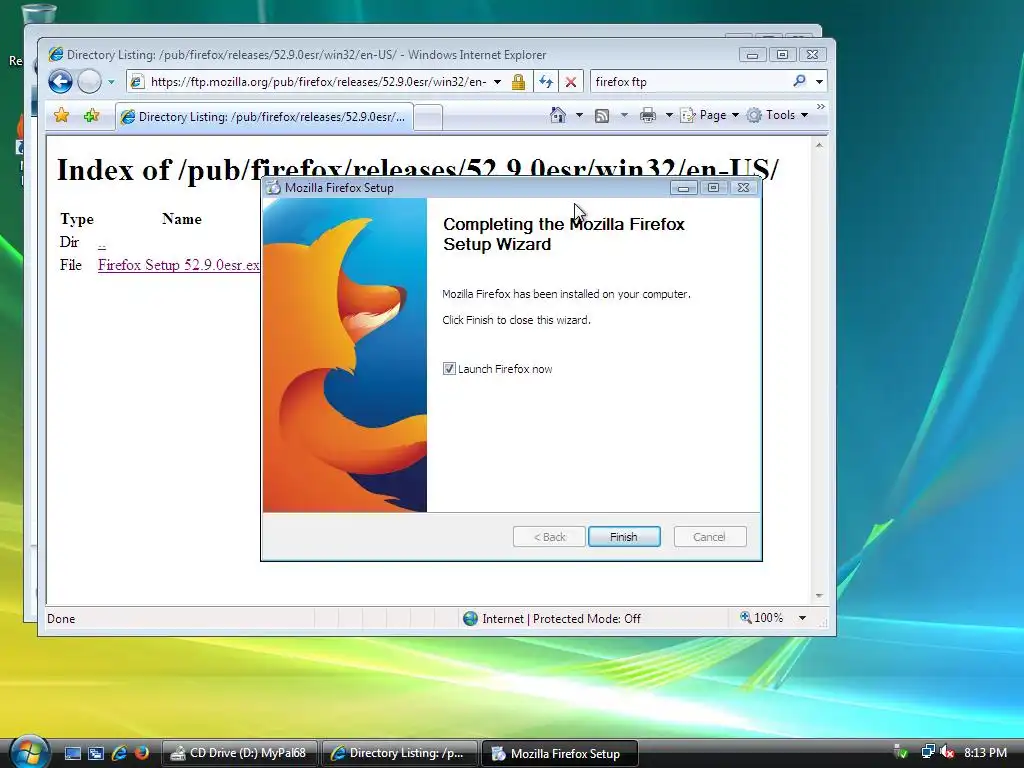
Task: Click the 'Firefox Setup 52.9.0esr' file link
Action: point(179,265)
